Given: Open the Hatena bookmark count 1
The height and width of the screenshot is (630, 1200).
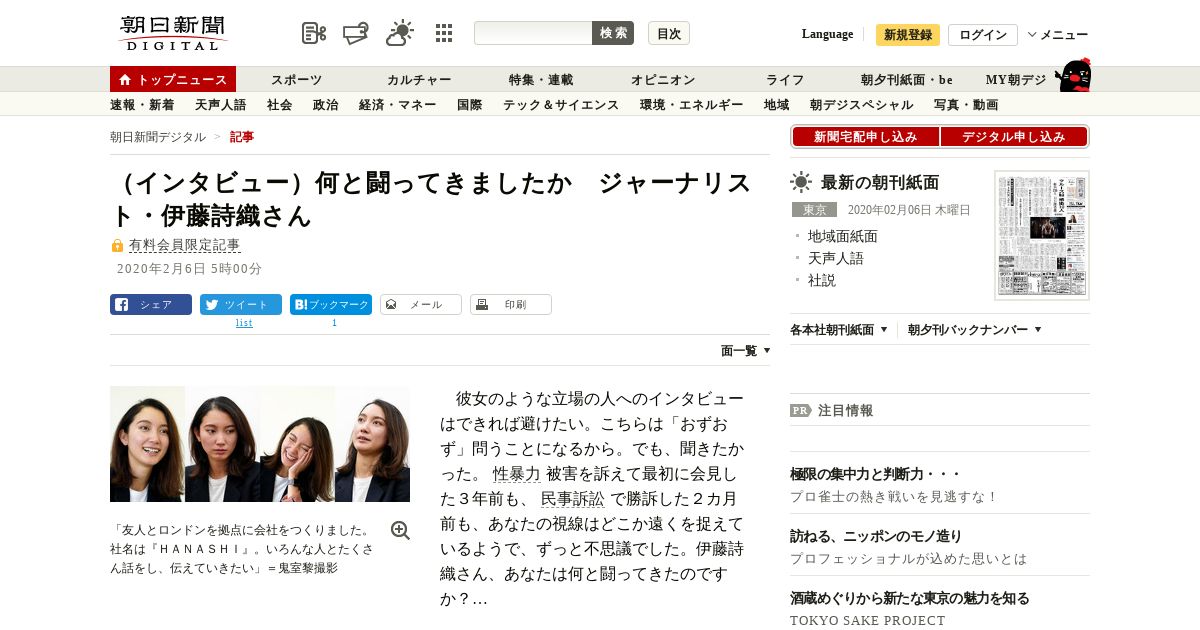Looking at the screenshot, I should pos(334,323).
